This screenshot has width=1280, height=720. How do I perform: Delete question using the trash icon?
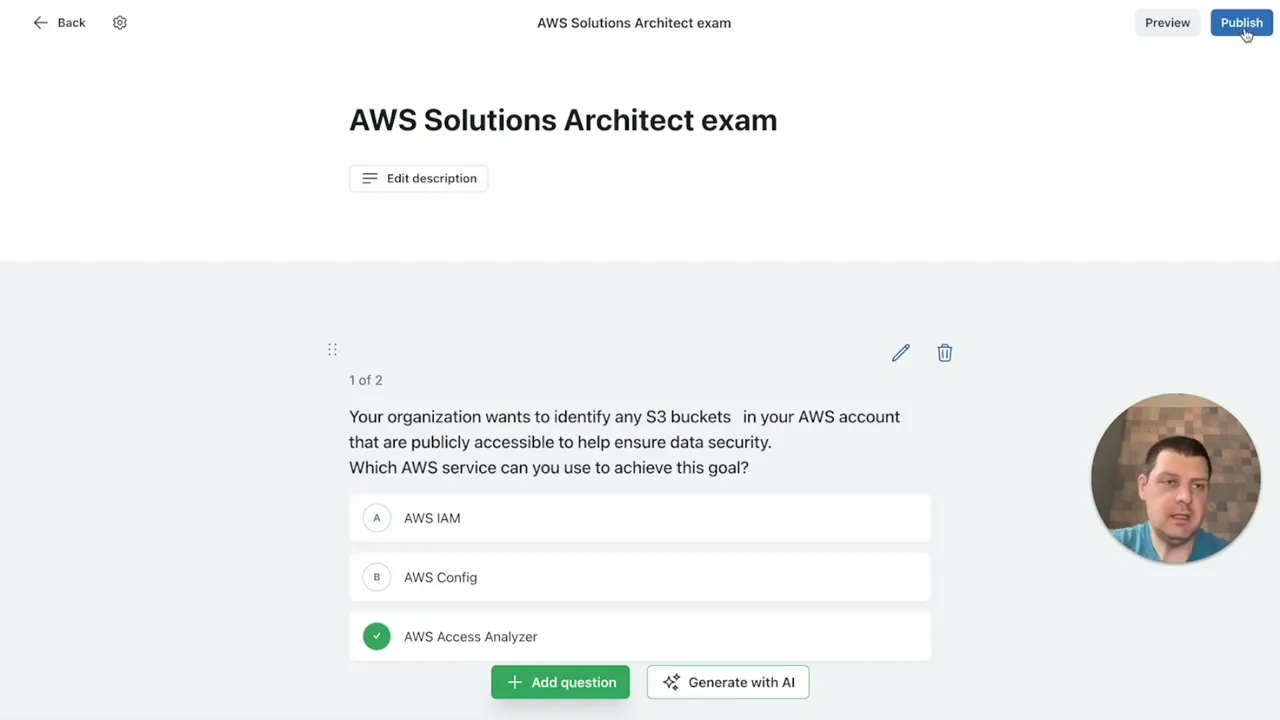pyautogui.click(x=945, y=353)
